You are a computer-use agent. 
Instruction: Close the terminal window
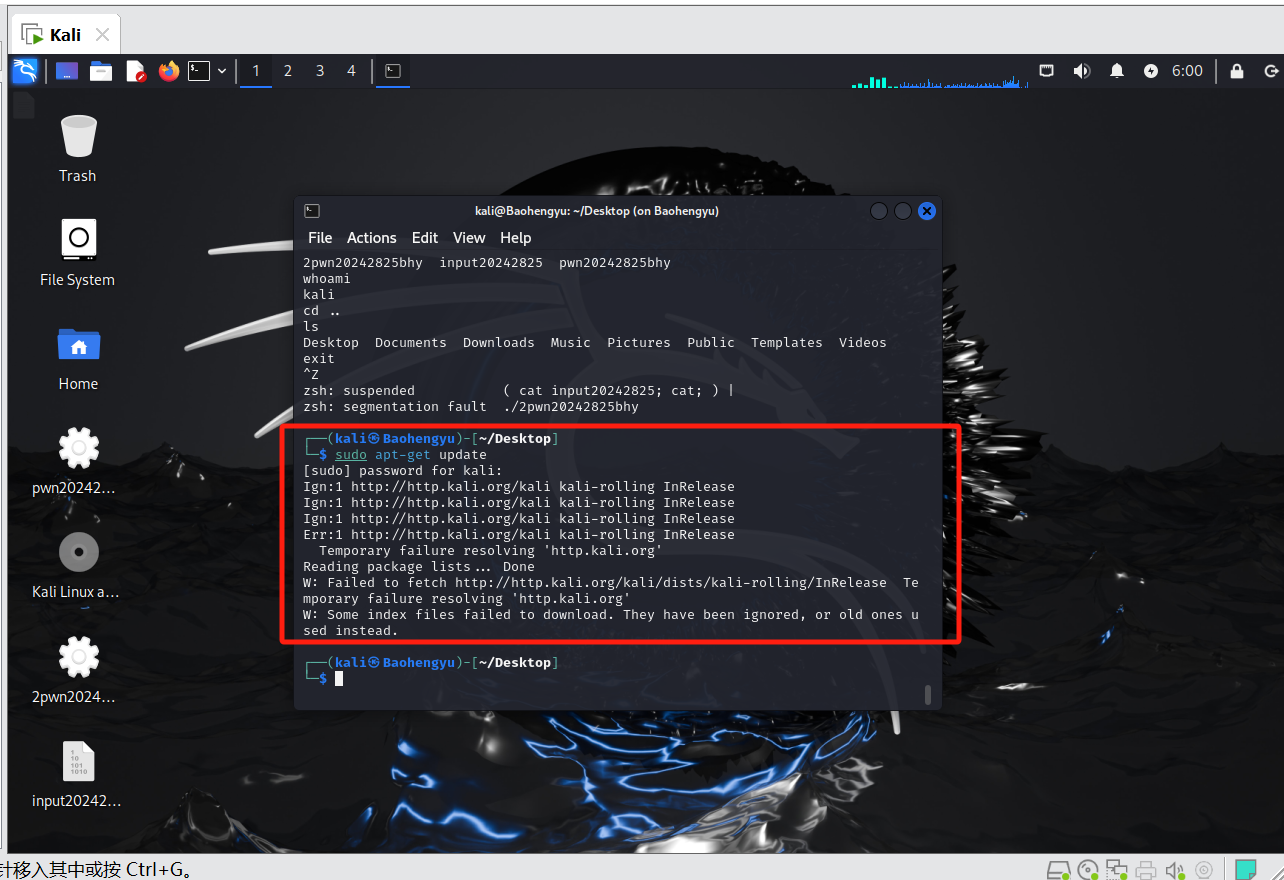[x=927, y=211]
